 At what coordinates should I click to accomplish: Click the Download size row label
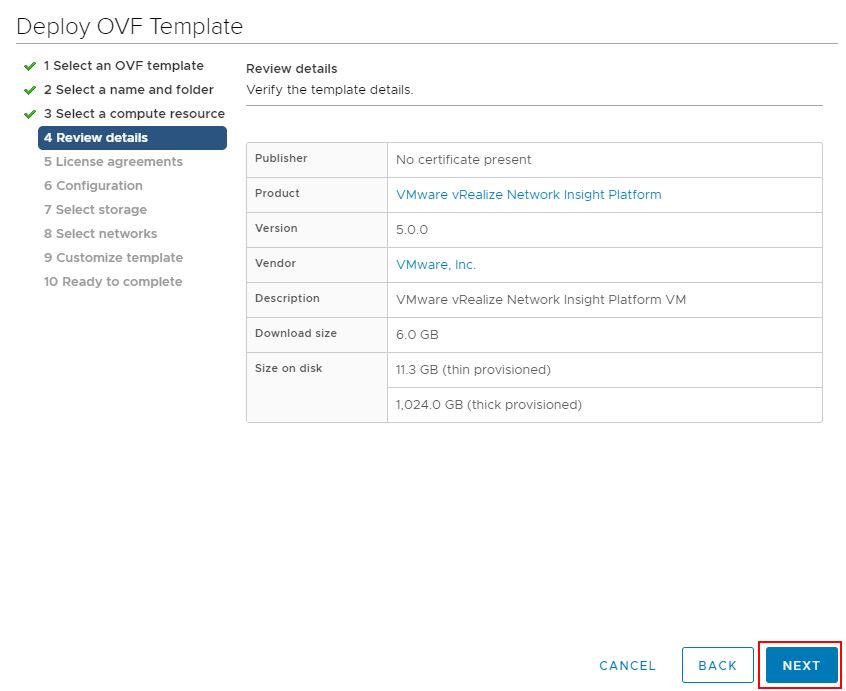296,333
